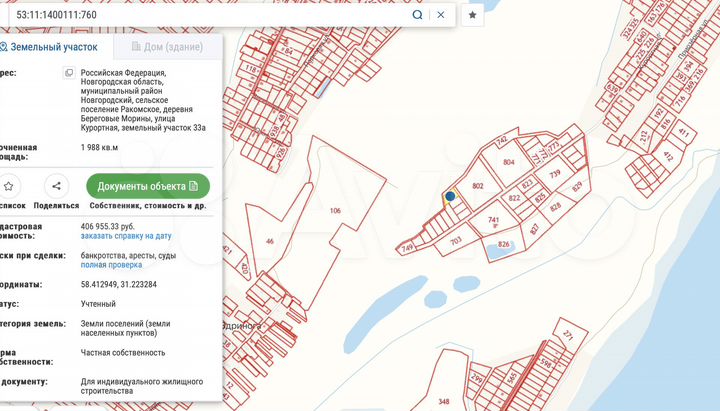The width and height of the screenshot is (720, 411).
Task: Click the search magnifier icon
Action: point(418,15)
